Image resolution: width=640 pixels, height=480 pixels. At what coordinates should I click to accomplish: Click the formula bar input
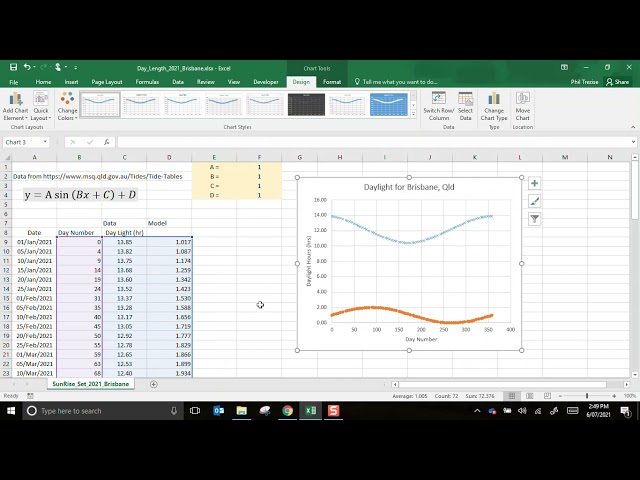point(373,142)
